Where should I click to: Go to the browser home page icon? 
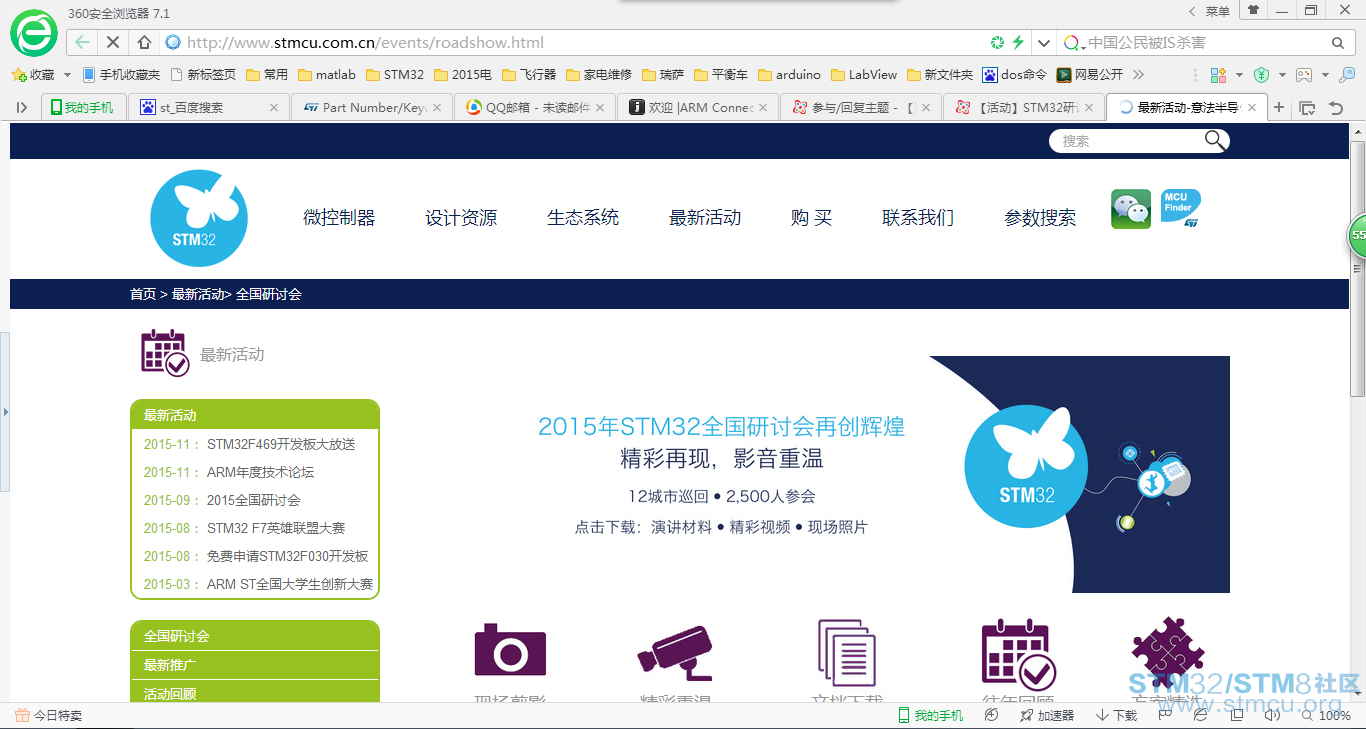[144, 43]
